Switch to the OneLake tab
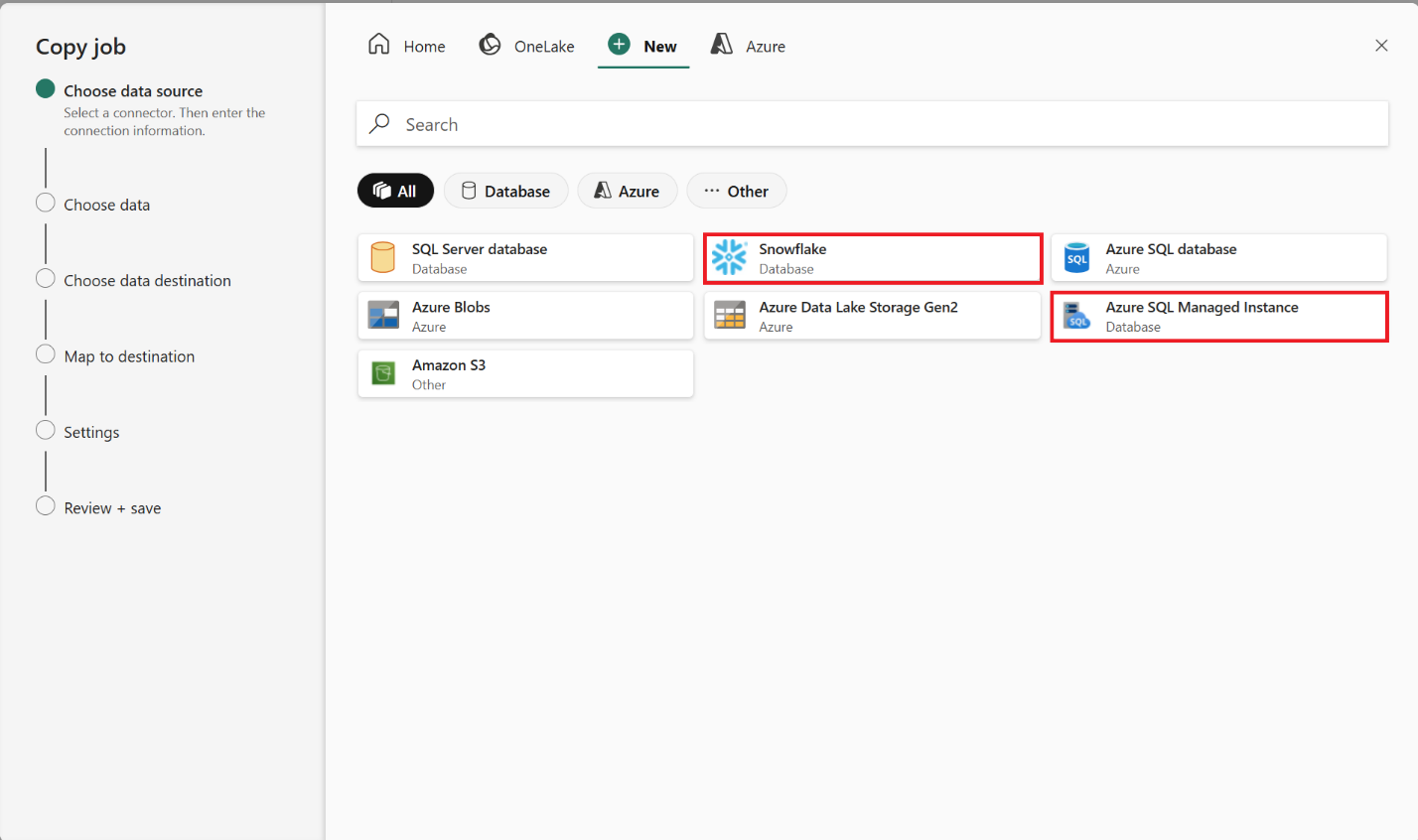This screenshot has height=840, width=1418. [x=527, y=46]
